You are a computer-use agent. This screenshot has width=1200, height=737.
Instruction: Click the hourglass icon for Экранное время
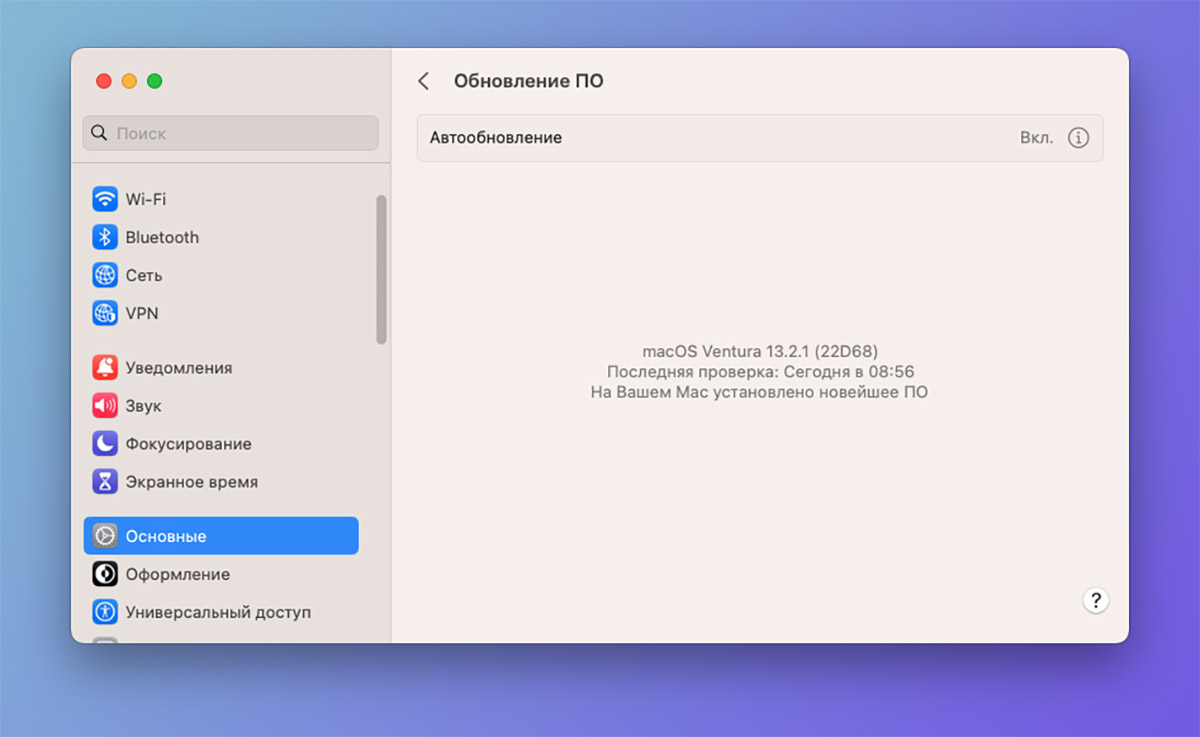point(105,482)
